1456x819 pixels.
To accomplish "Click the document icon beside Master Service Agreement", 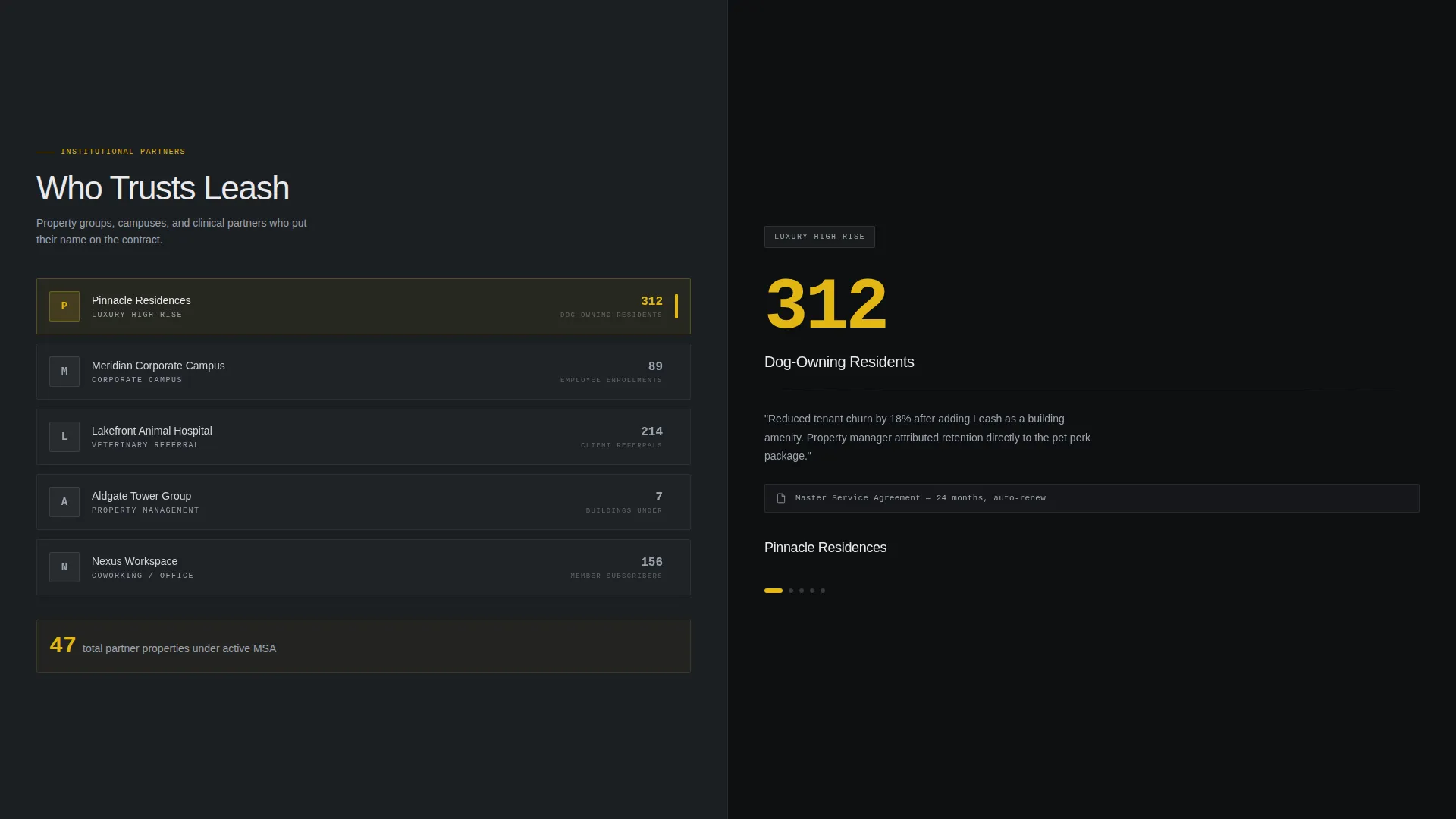I will [x=781, y=498].
